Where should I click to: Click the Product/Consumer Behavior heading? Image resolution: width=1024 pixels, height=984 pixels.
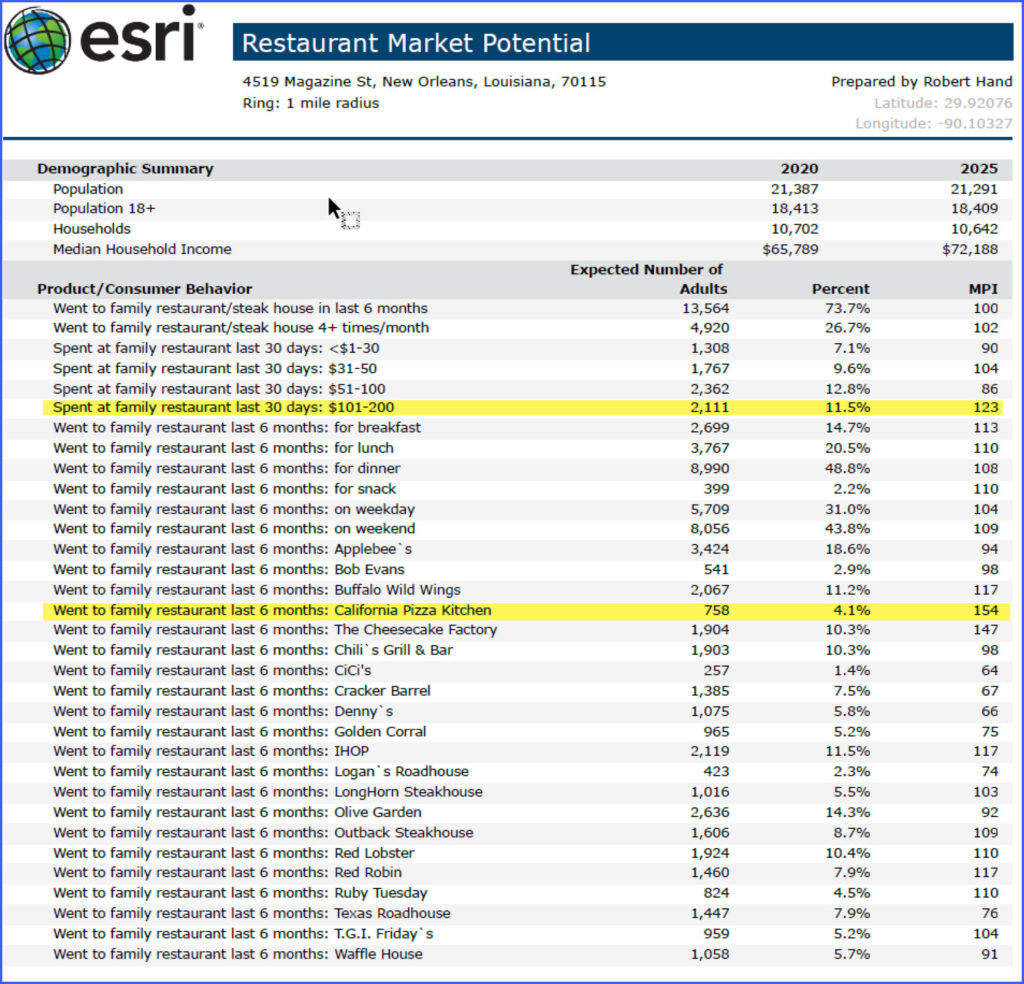pos(144,289)
